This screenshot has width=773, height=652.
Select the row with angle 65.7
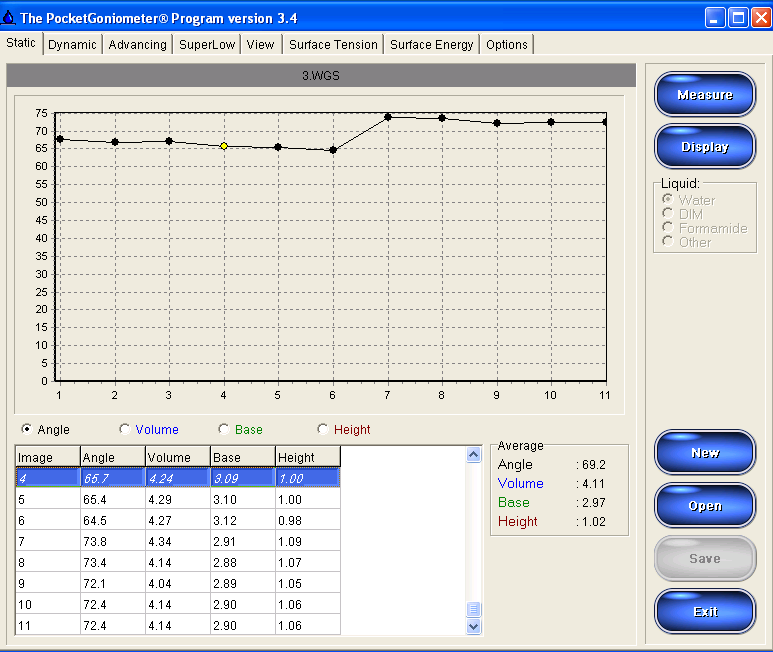pos(178,478)
